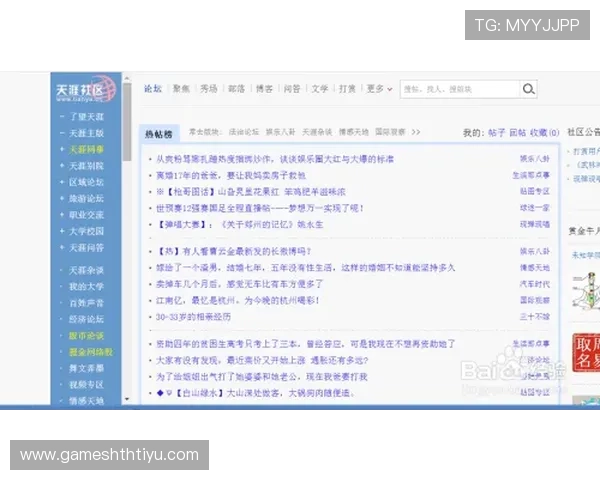This screenshot has height=480, width=600.
Task: Click the search magnifier icon
Action: coord(528,89)
